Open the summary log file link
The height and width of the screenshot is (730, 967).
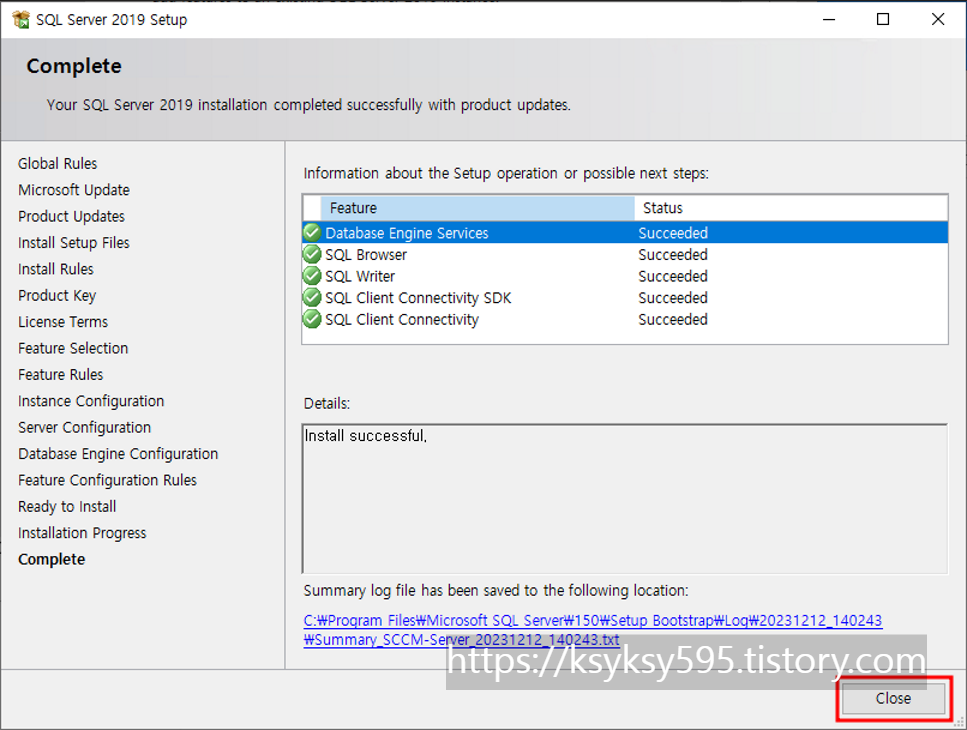tap(592, 630)
